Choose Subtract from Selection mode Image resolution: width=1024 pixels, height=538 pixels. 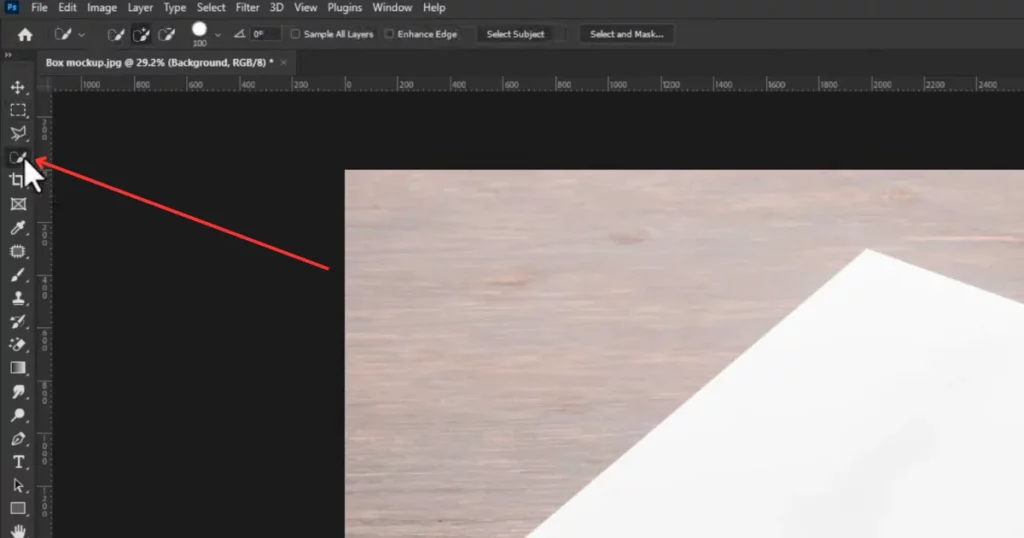167,35
